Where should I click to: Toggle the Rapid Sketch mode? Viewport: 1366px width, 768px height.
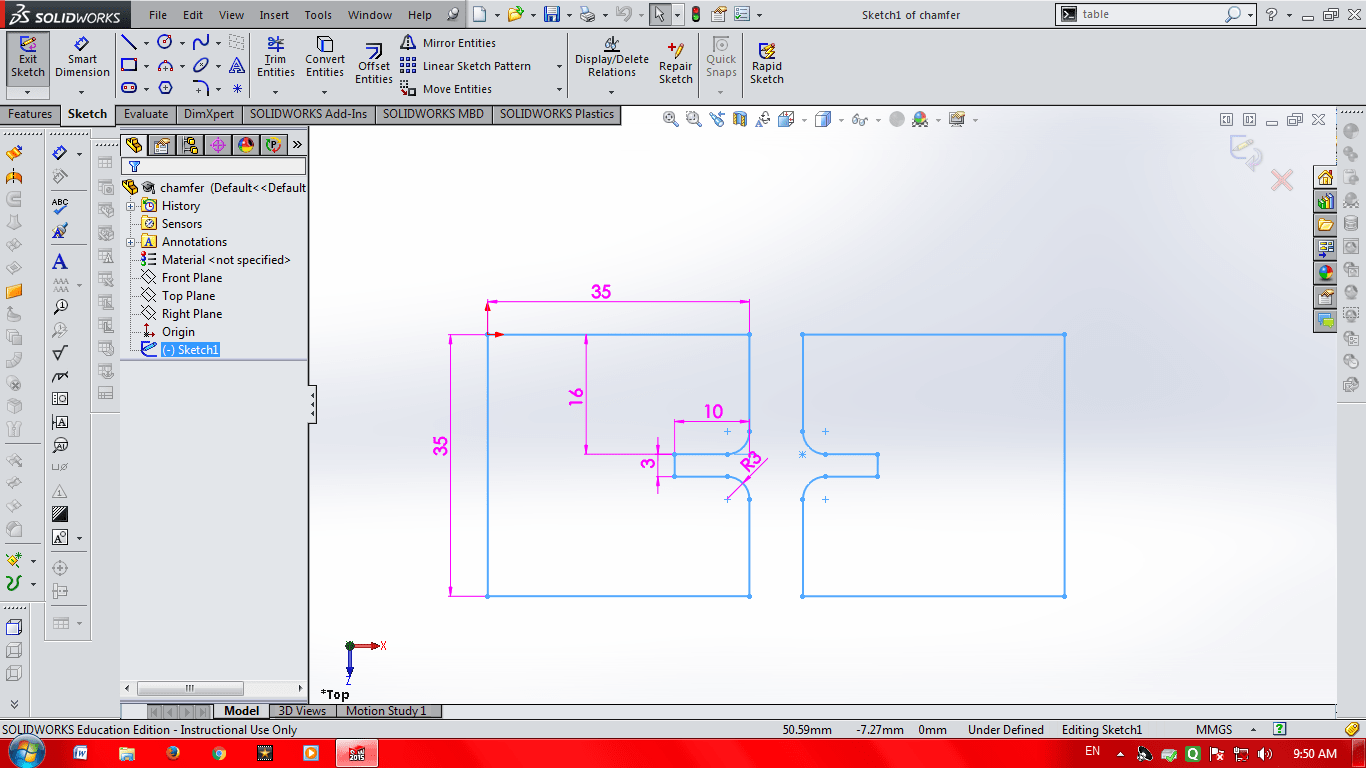tap(767, 62)
